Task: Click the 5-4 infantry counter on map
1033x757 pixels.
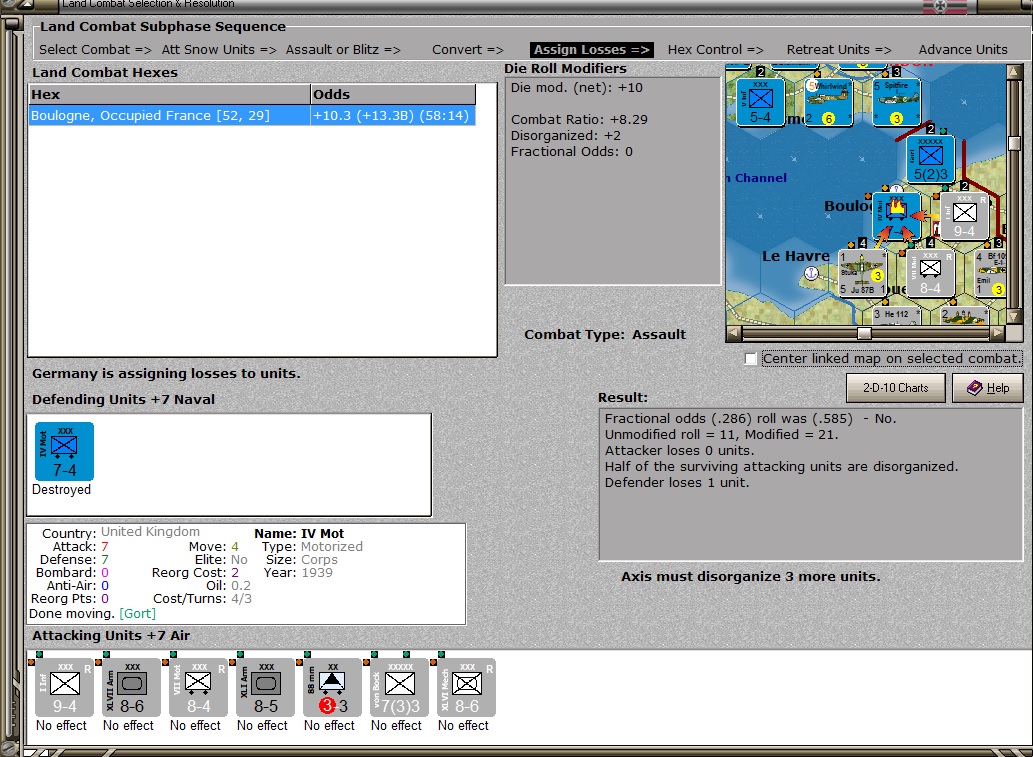Action: pyautogui.click(x=760, y=102)
